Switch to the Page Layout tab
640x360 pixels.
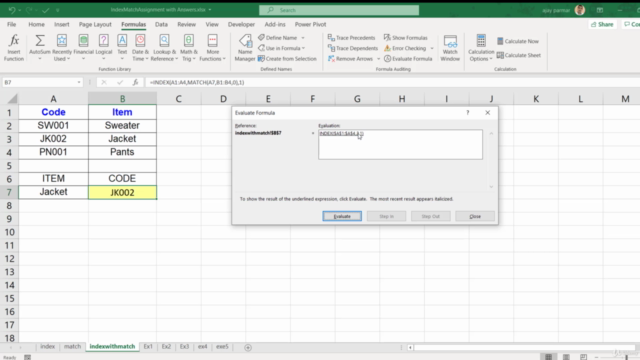(95, 24)
